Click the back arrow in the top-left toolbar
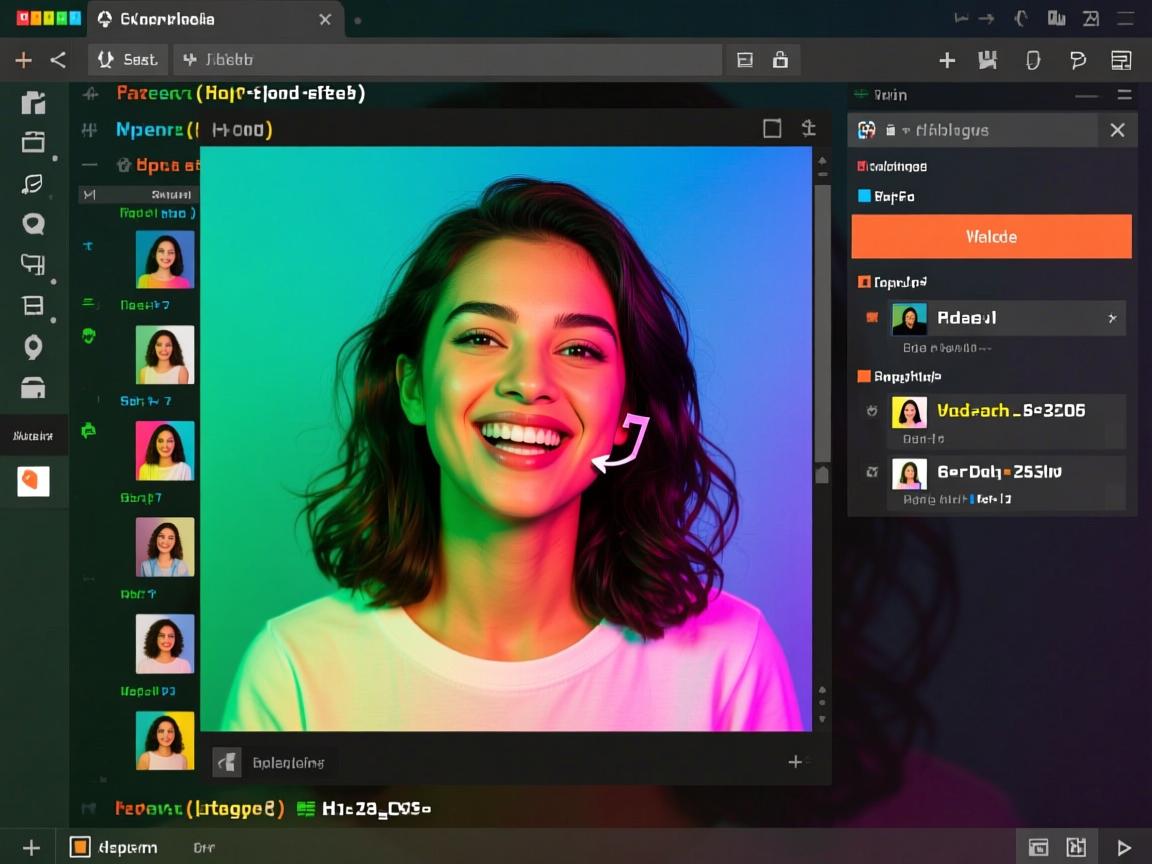Screen dimensions: 1152x864 tap(58, 60)
